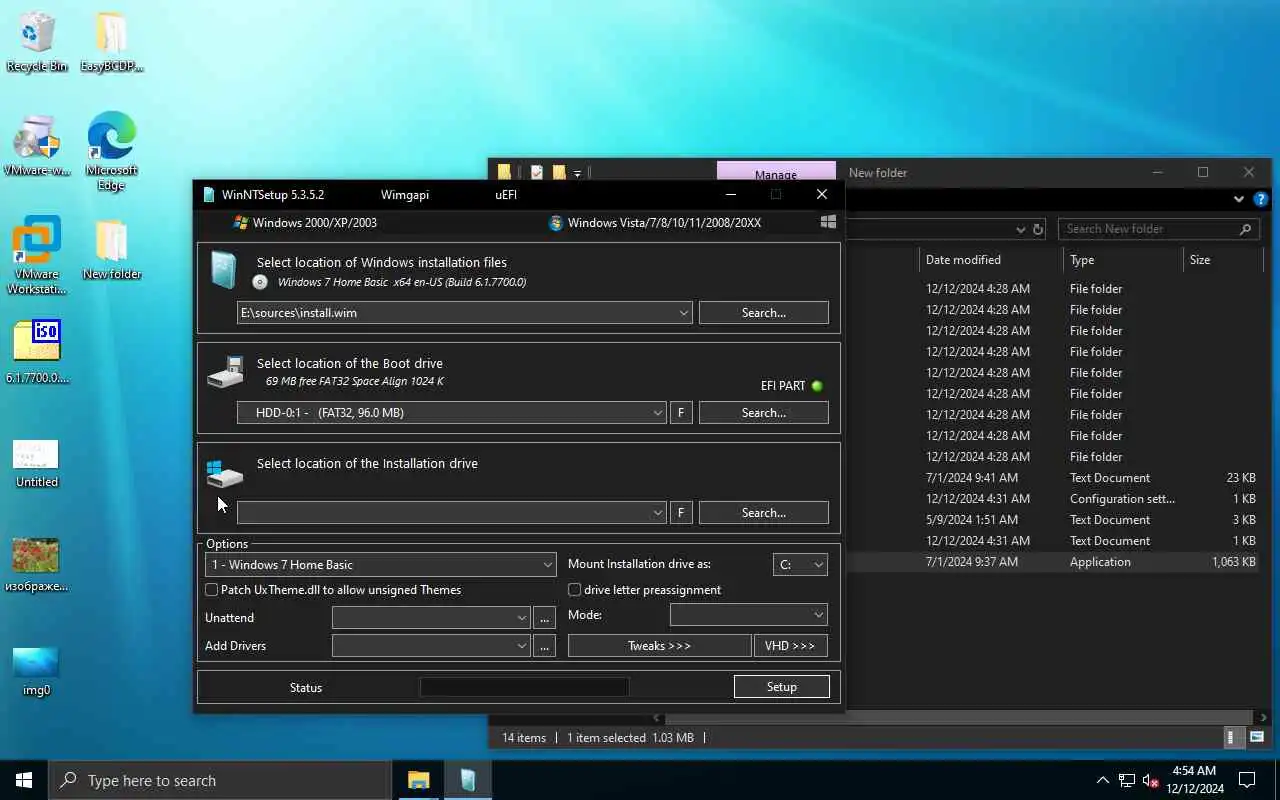This screenshot has width=1280, height=800.
Task: Click the taskbar search box
Action: coord(220,780)
